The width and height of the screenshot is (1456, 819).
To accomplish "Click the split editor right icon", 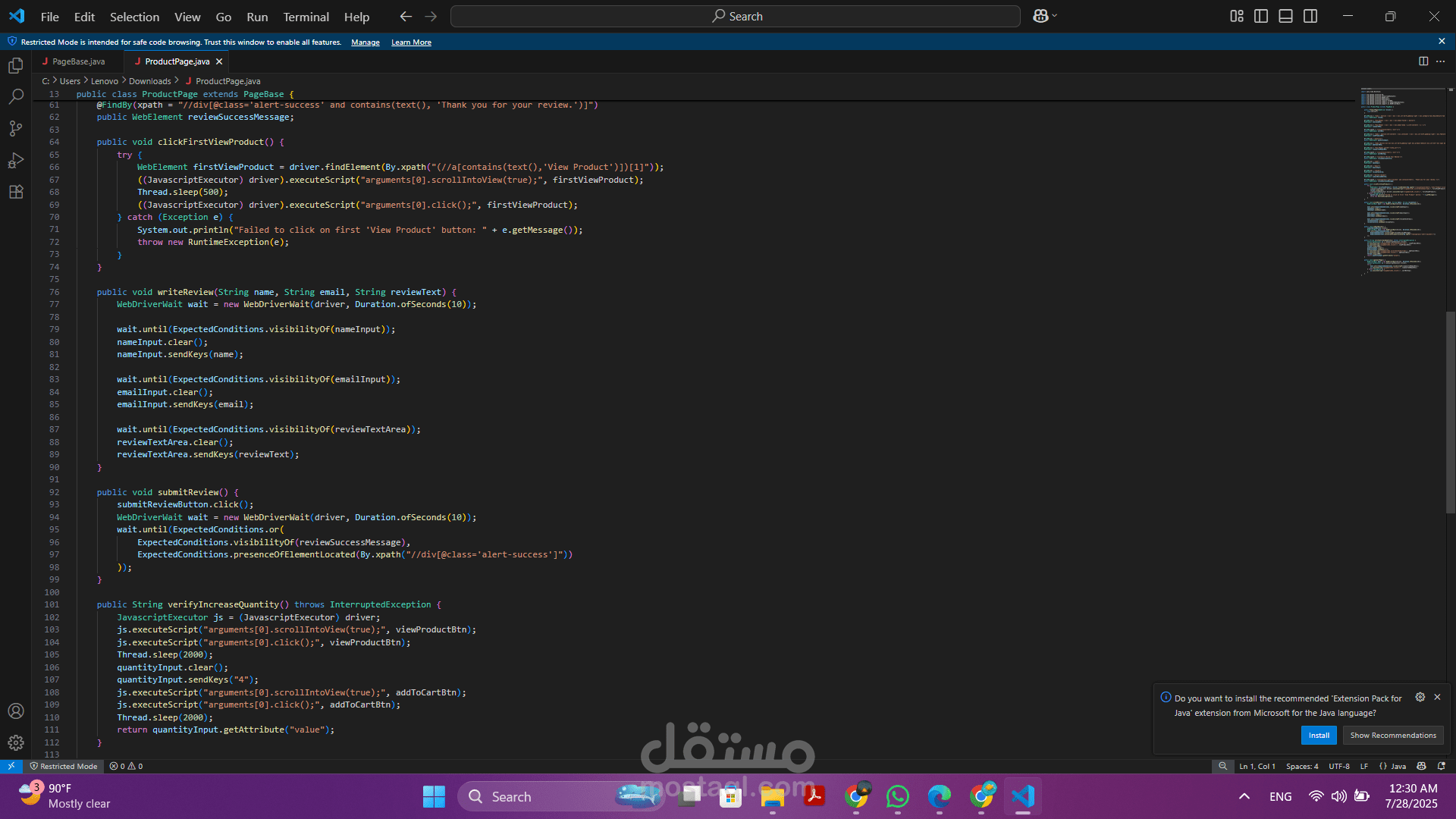I will (x=1423, y=61).
